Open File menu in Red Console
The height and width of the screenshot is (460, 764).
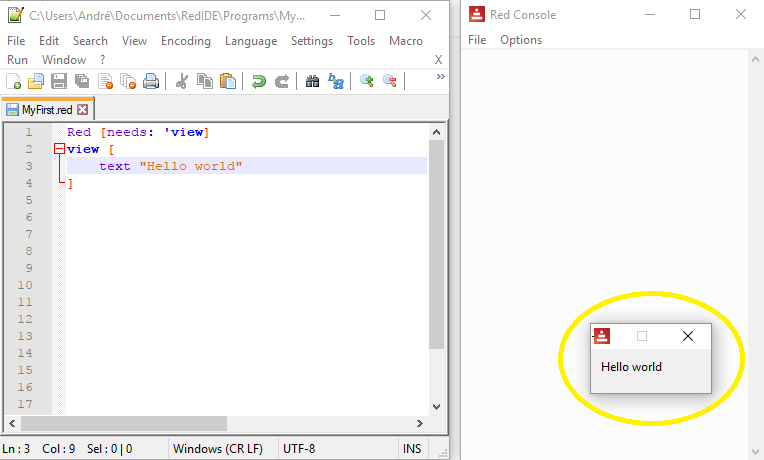[477, 40]
